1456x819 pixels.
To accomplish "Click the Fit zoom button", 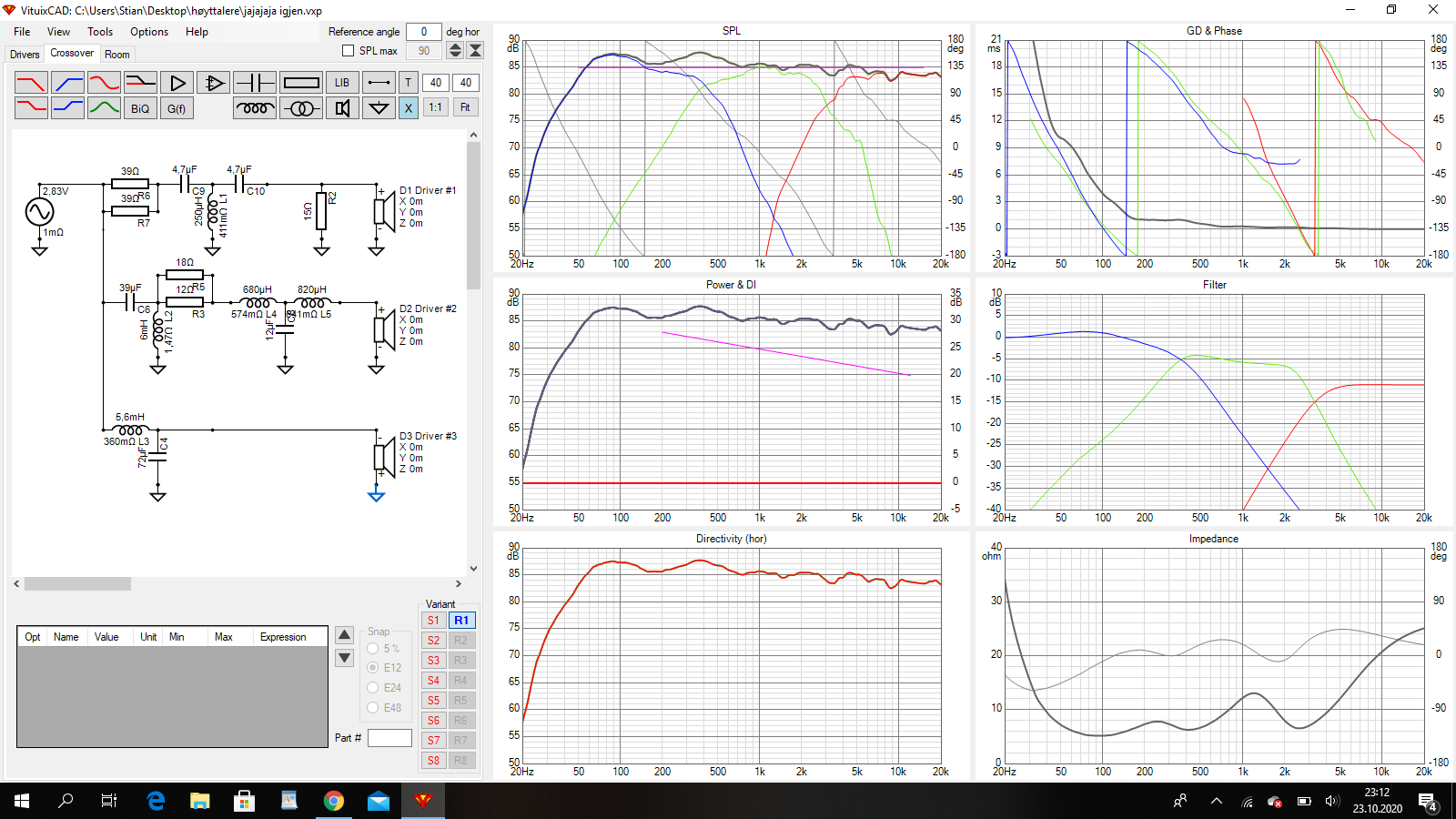I will click(465, 107).
